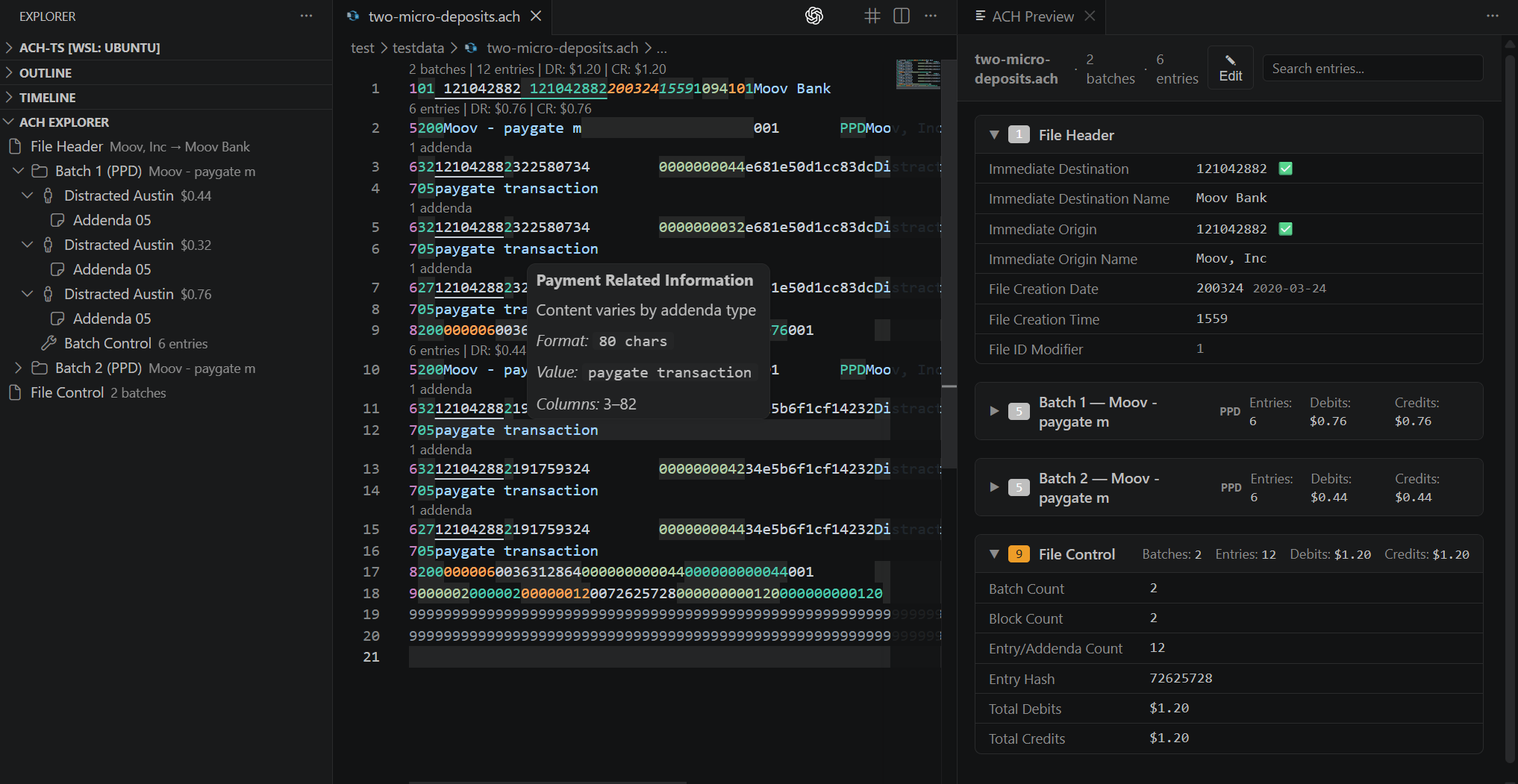Collapse the File Control section in preview
The image size is (1518, 784).
(994, 554)
